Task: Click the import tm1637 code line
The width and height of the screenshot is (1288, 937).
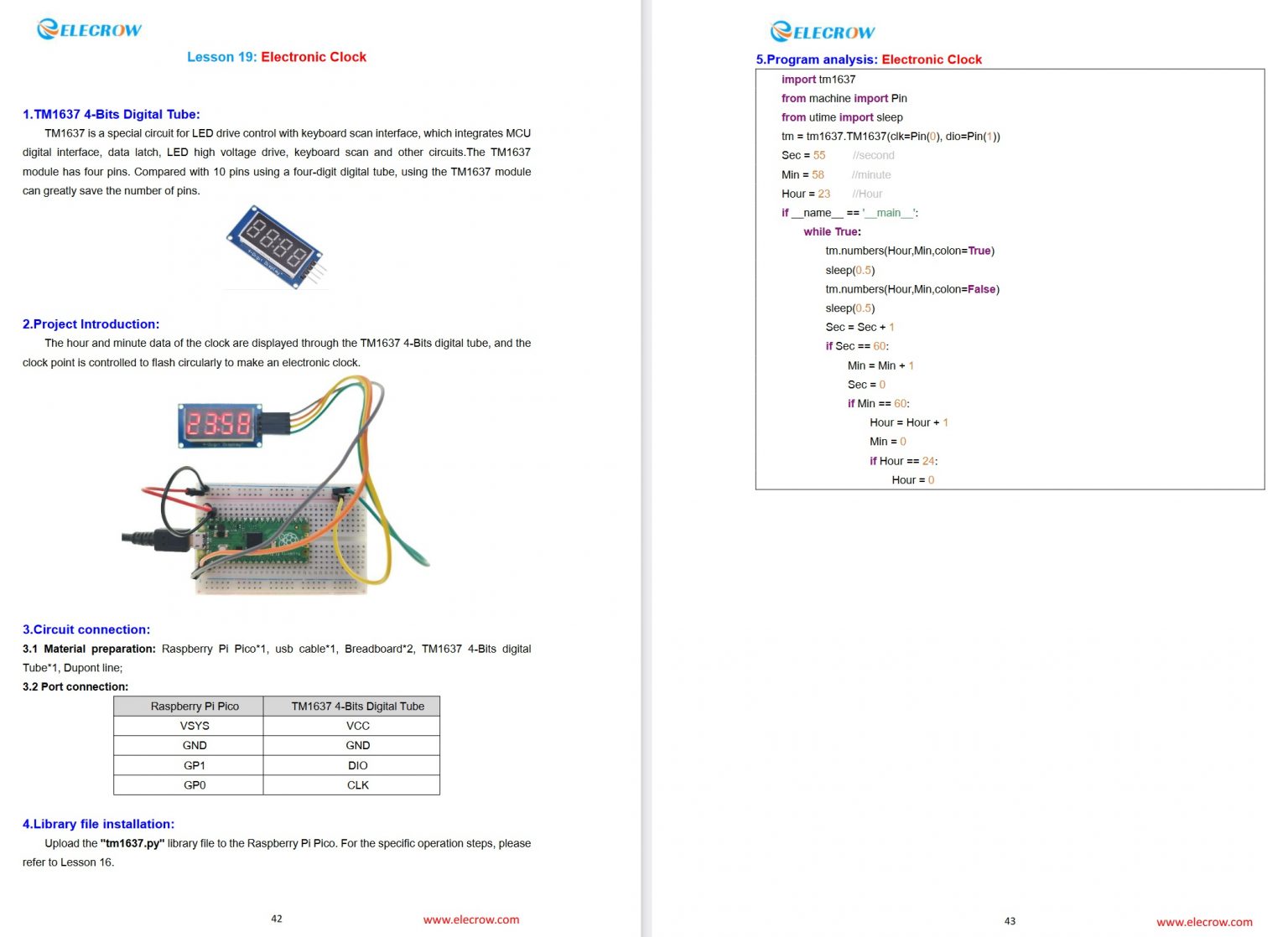Action: point(818,79)
